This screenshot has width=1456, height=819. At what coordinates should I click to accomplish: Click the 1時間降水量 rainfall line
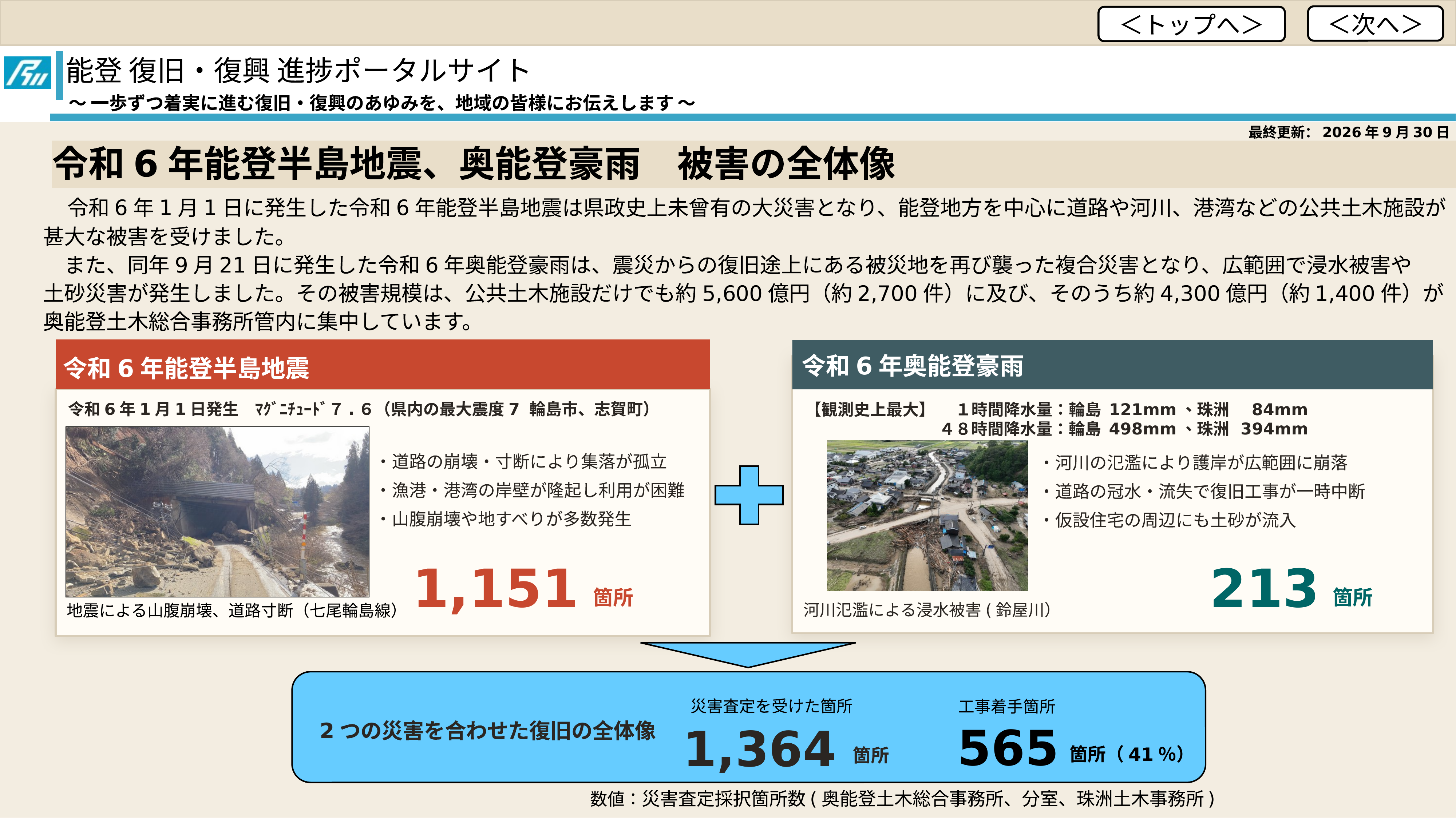click(x=1132, y=410)
